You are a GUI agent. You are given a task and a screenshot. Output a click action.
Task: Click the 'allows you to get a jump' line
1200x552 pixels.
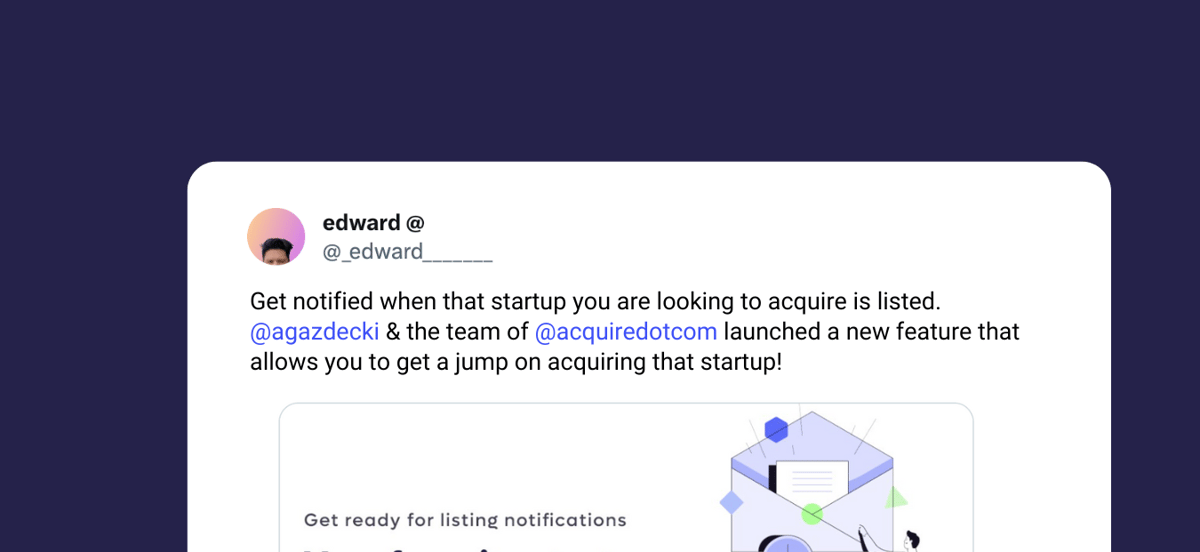pyautogui.click(x=516, y=361)
